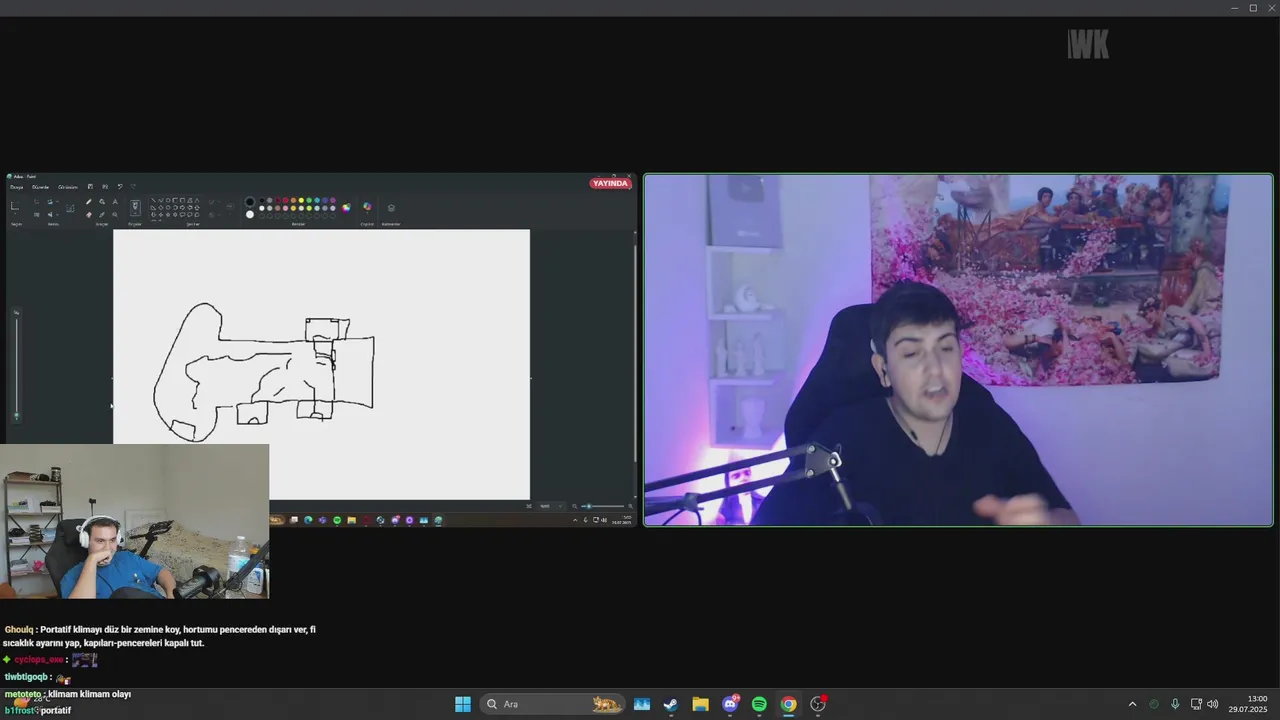Screen dimensions: 1280x720
Task: Open the Görünüm menu in Paint
Action: pos(68,187)
